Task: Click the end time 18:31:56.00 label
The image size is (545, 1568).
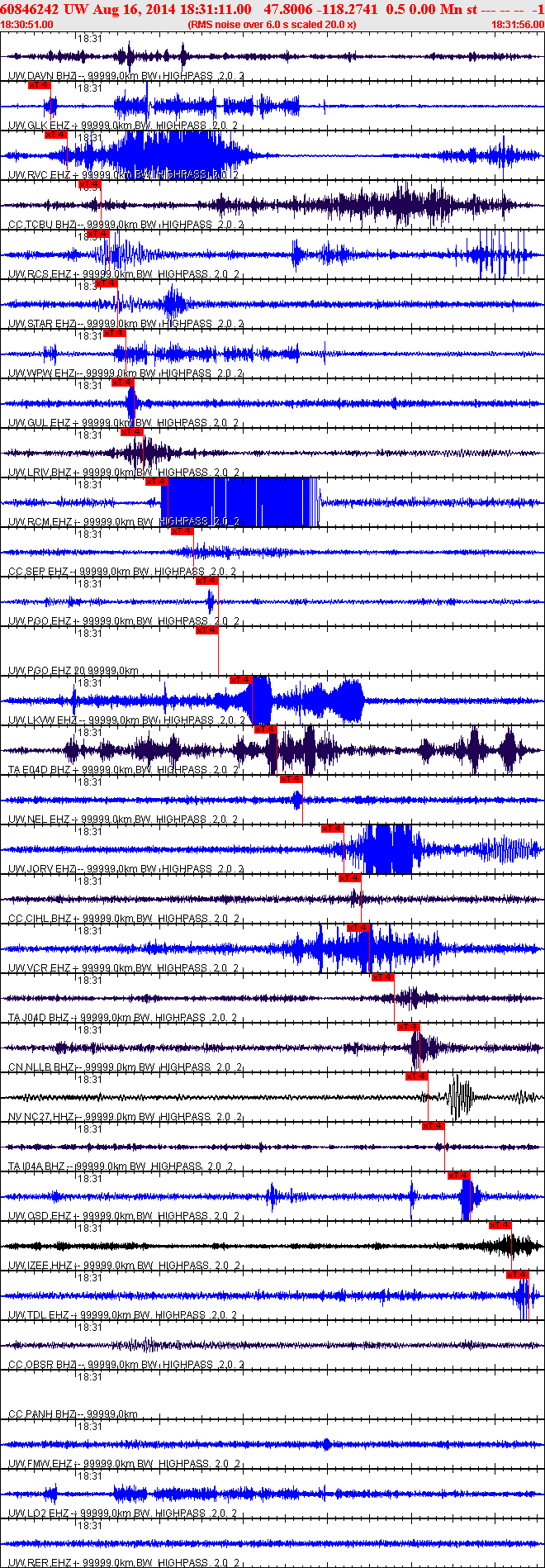Action: 517,25
